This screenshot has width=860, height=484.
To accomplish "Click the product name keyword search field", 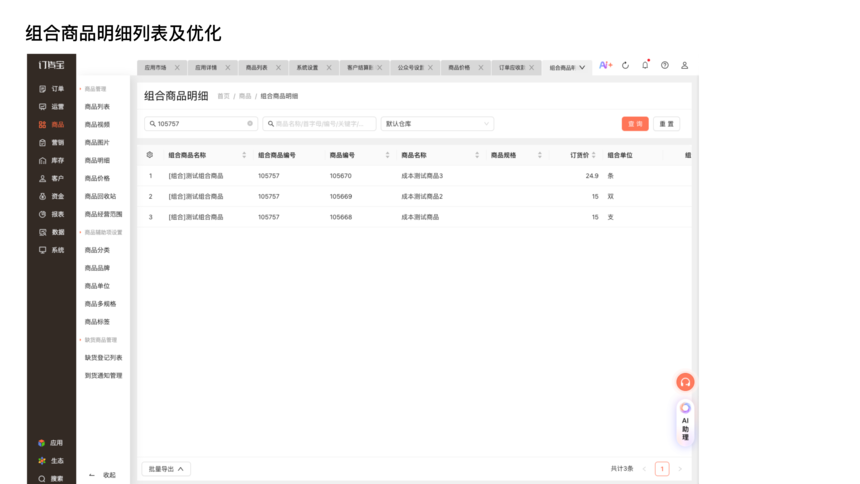I will click(x=318, y=124).
